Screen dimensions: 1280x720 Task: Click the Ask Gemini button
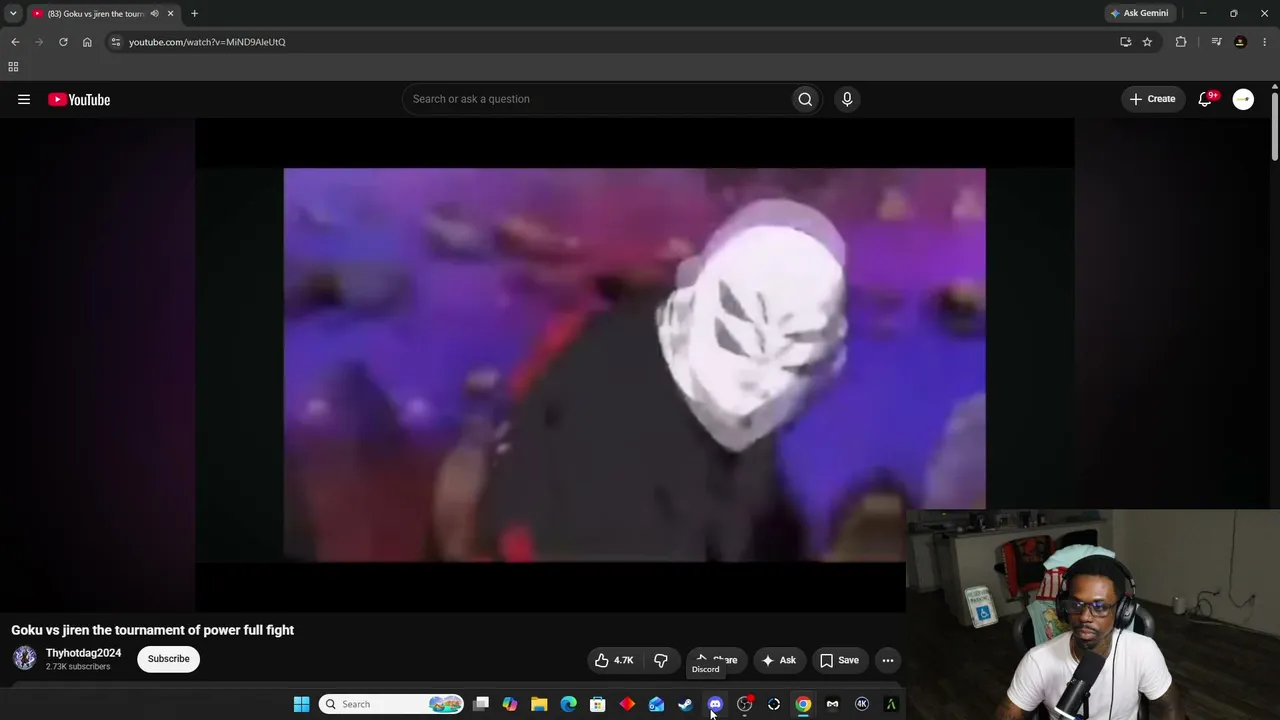tap(1139, 14)
